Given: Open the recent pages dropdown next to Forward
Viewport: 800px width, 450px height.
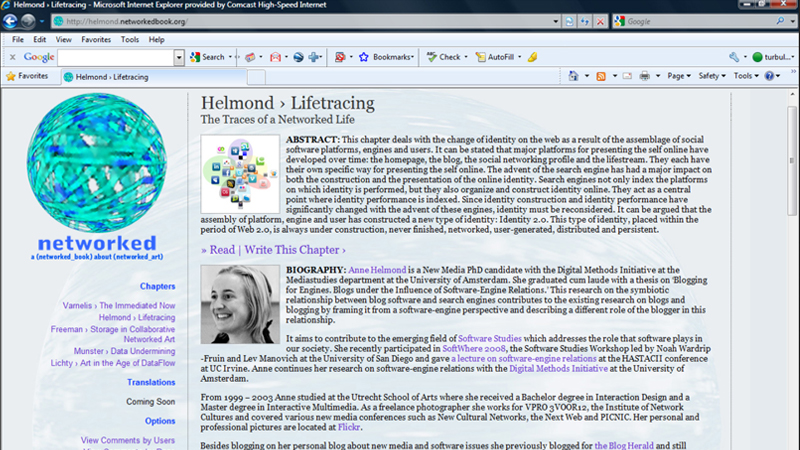Looking at the screenshot, I should tap(42, 21).
